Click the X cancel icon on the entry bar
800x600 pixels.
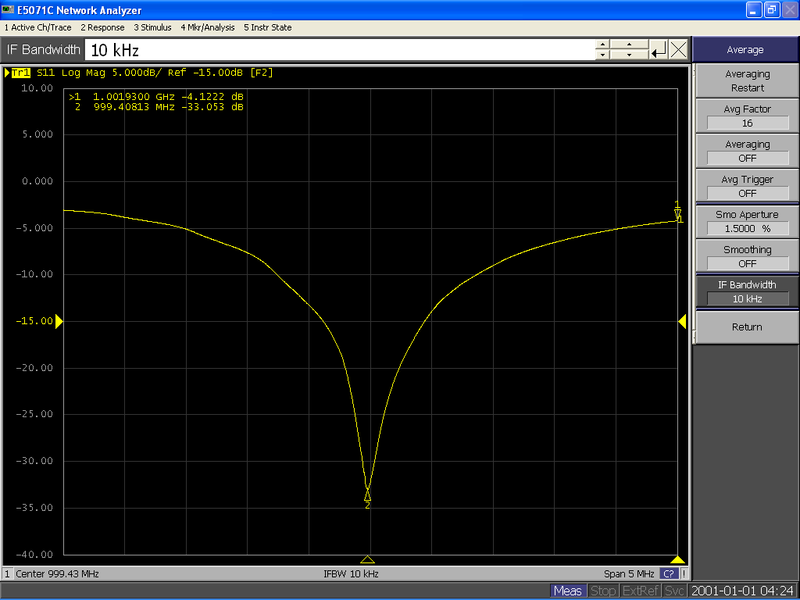coord(678,48)
